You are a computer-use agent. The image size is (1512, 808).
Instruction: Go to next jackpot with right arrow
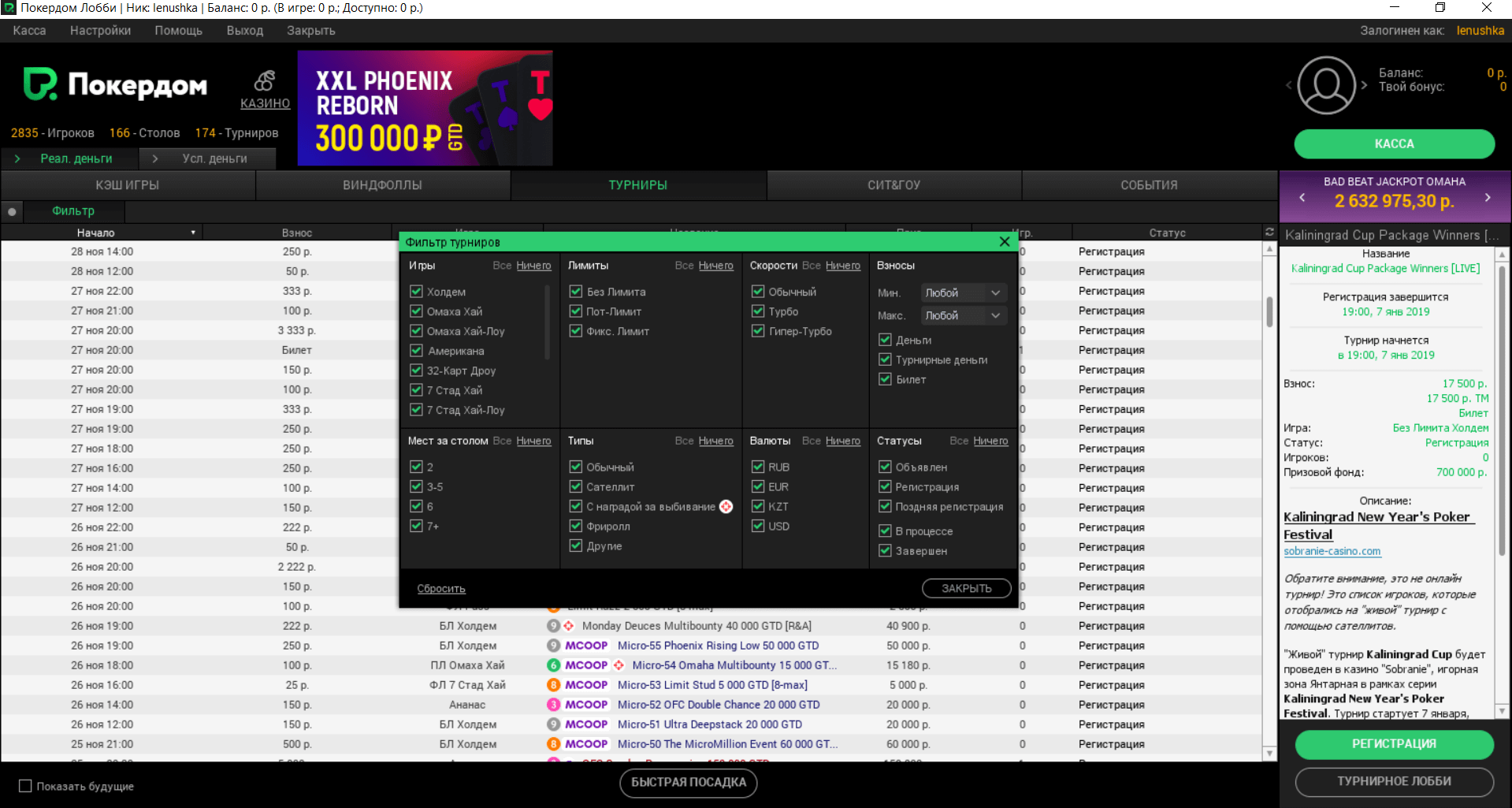(1488, 198)
